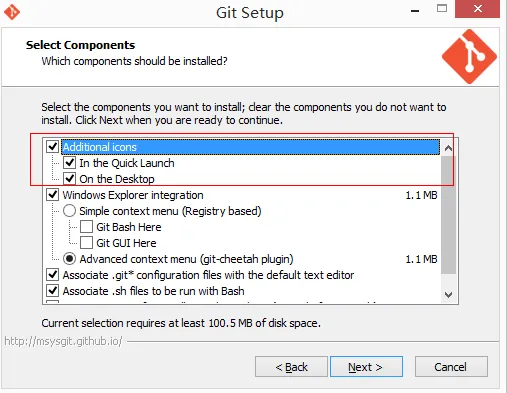Maximize the Git Setup window
Image resolution: width=507 pixels, height=393 pixels.
coord(442,8)
